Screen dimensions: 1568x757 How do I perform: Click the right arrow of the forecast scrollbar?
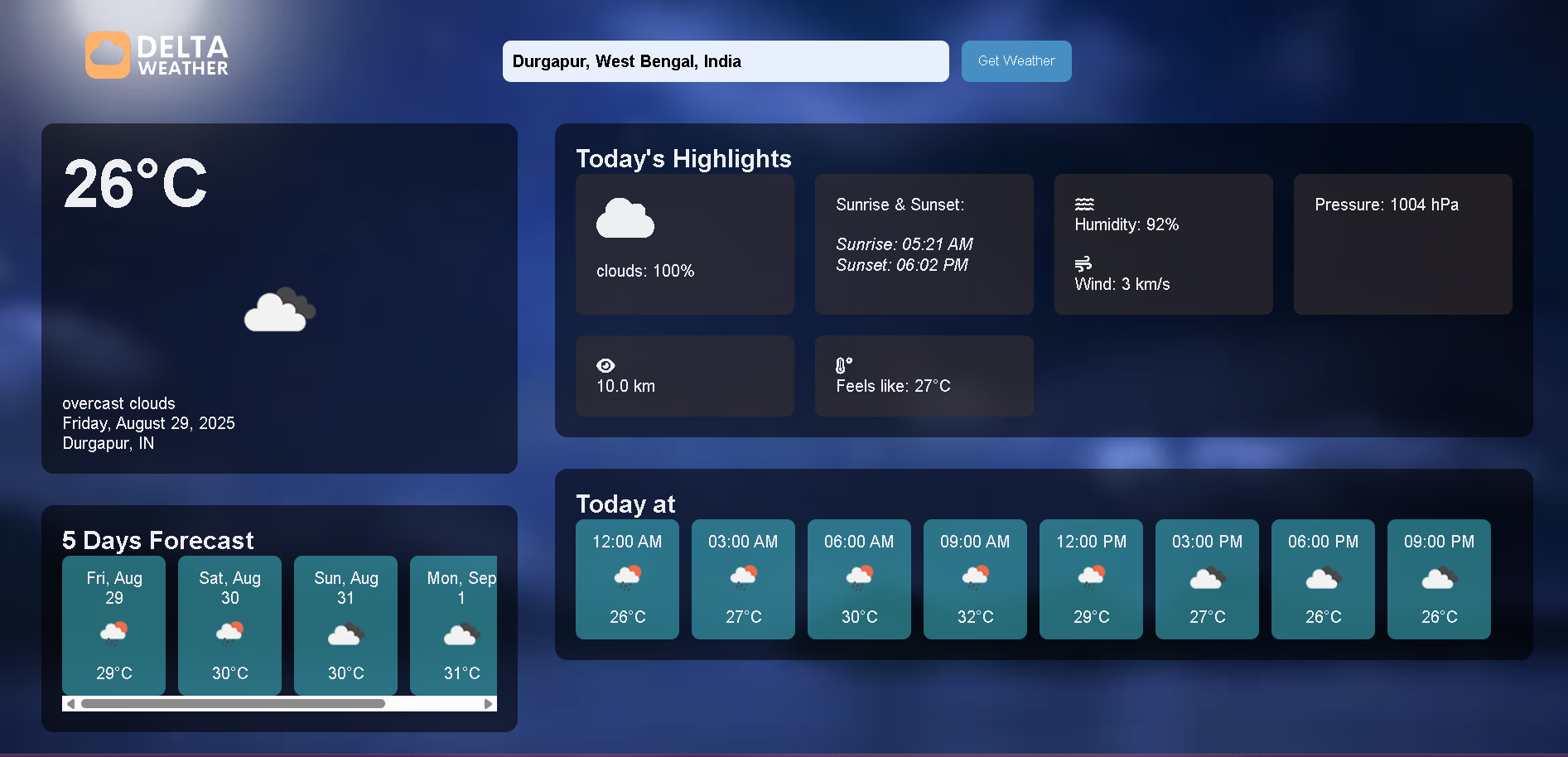[x=489, y=702]
